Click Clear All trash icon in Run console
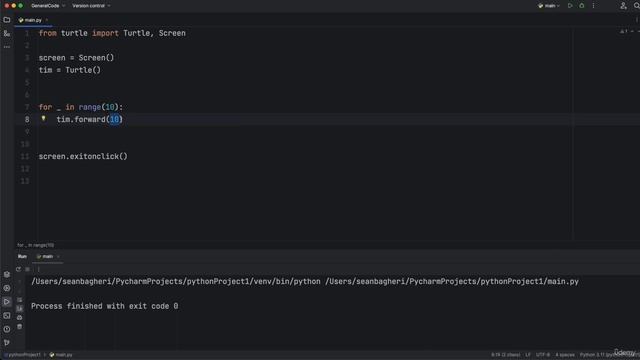 point(20,327)
